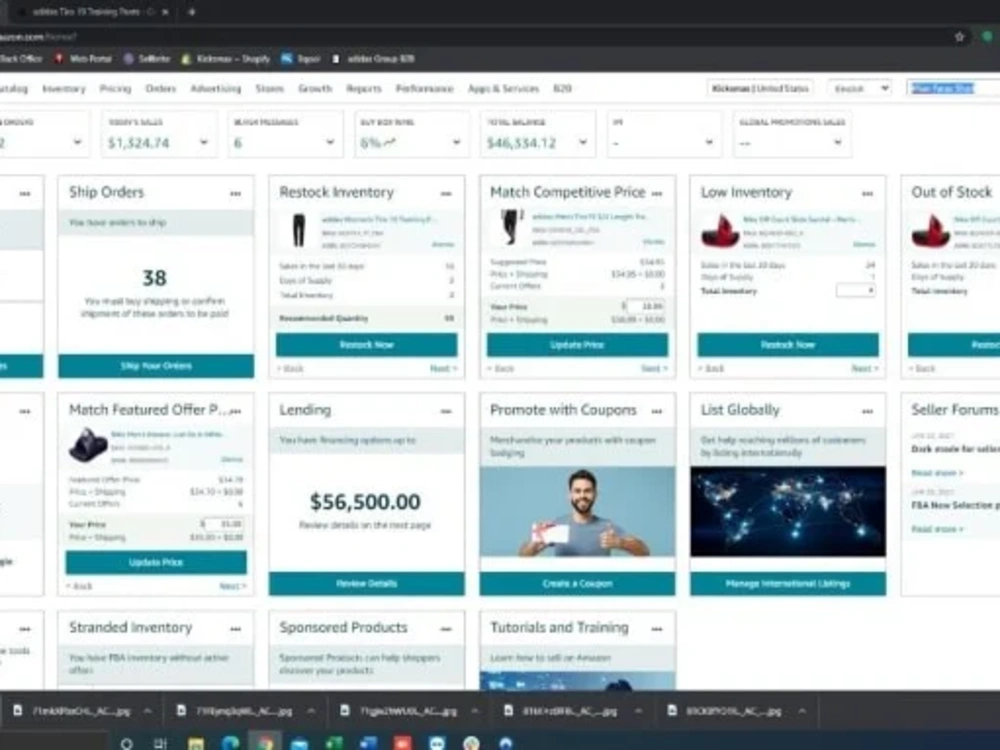
Task: Open the Performance menu
Action: [424, 89]
